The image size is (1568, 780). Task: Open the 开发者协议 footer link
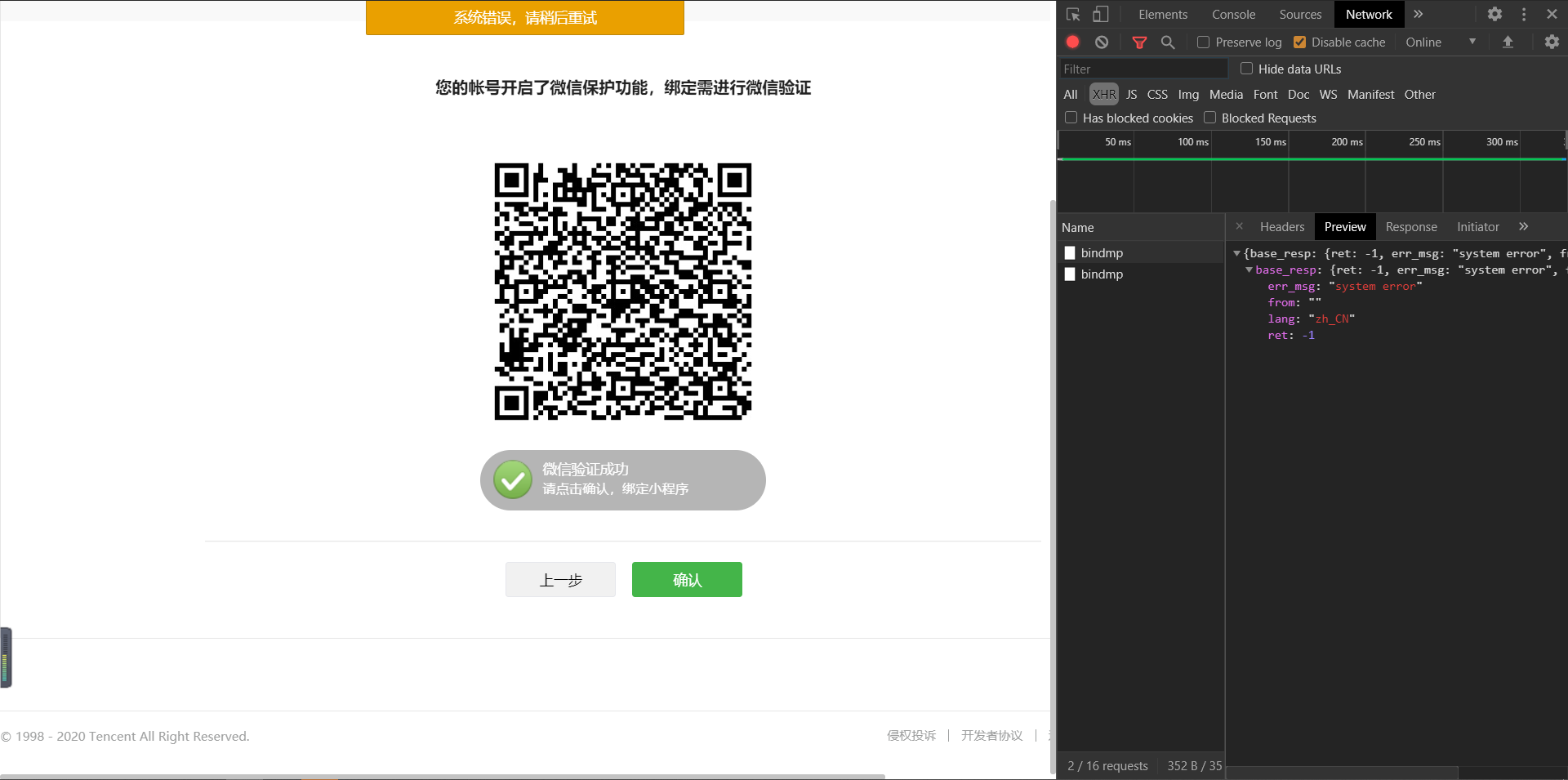click(991, 735)
